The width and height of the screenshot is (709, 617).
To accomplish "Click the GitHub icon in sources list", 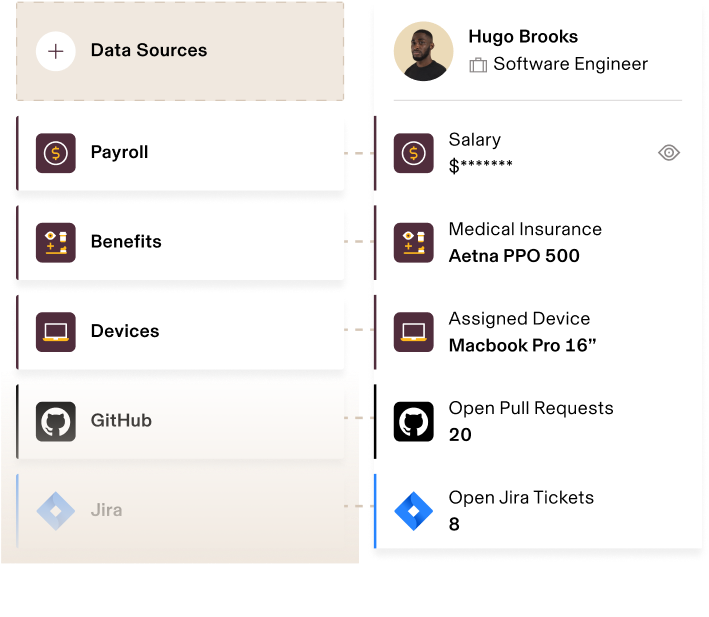I will (x=56, y=421).
